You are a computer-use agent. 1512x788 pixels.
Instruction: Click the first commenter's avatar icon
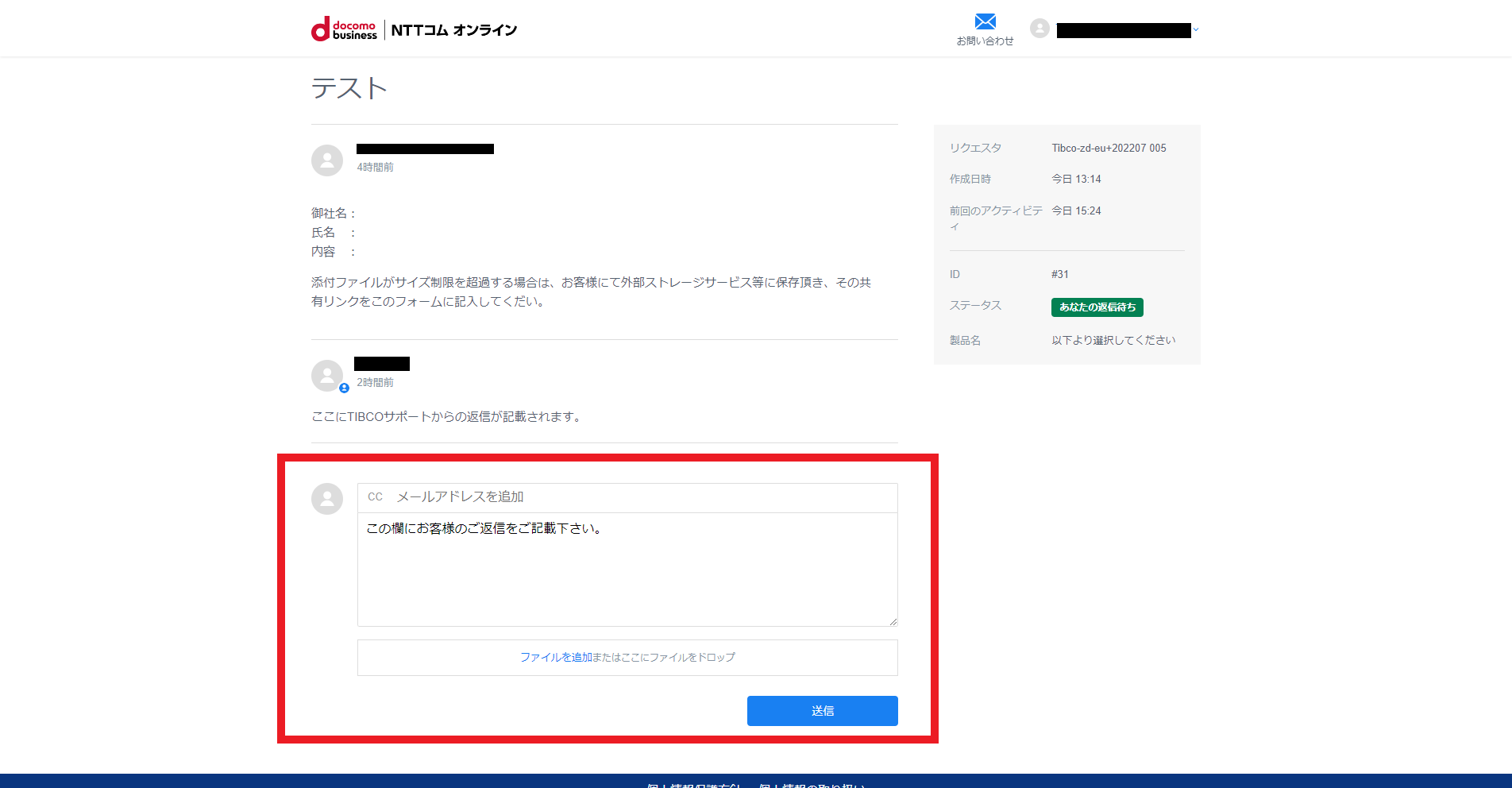pos(327,160)
